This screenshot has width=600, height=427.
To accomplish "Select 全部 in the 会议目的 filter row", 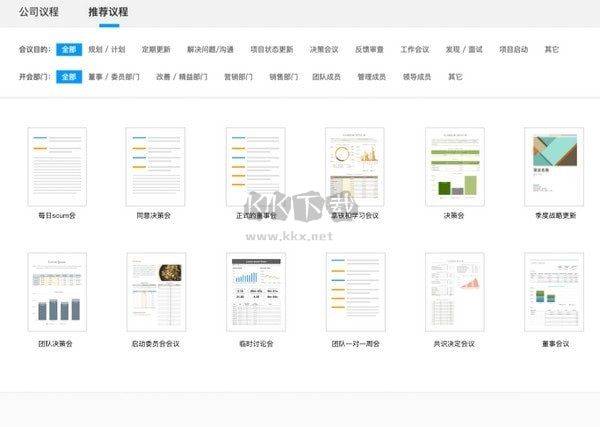I will pos(69,49).
